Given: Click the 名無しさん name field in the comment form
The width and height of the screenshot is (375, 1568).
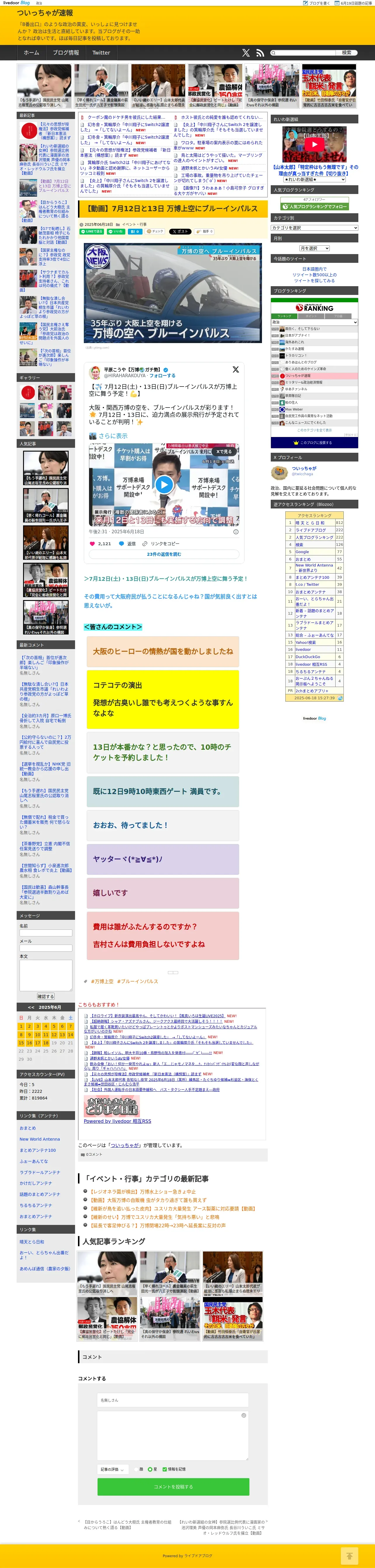Looking at the screenshot, I should coord(173,1400).
